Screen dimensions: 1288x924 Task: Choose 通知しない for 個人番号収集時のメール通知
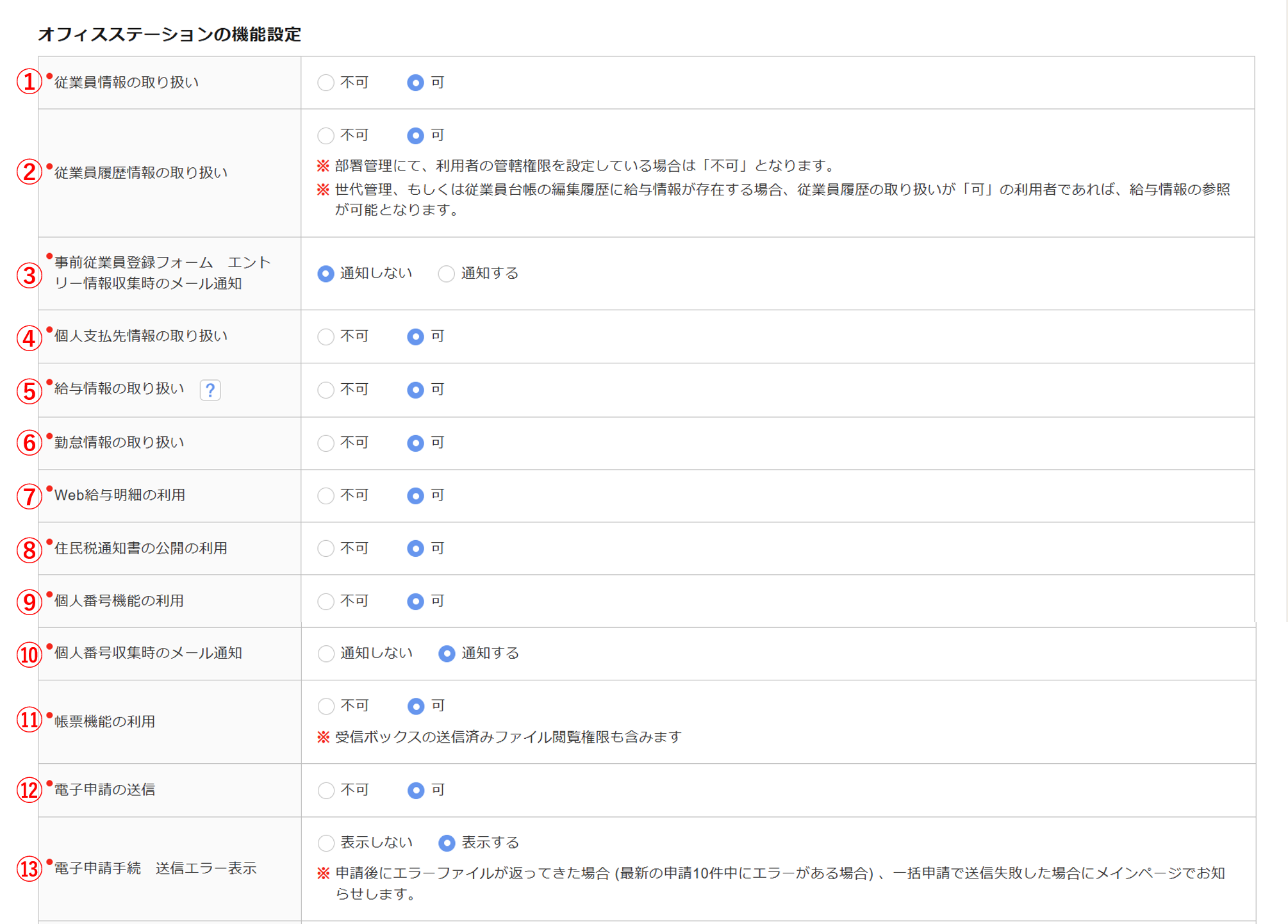[x=326, y=653]
